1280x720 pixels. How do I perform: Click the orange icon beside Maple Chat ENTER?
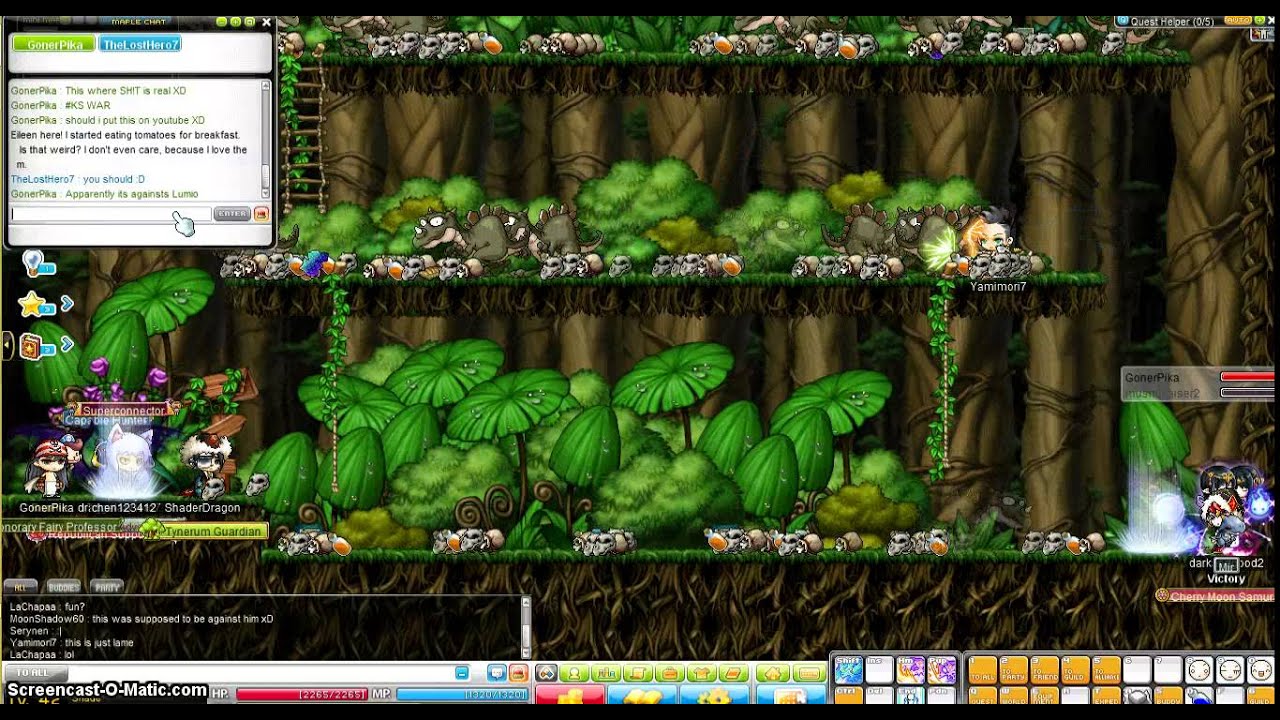(x=261, y=213)
